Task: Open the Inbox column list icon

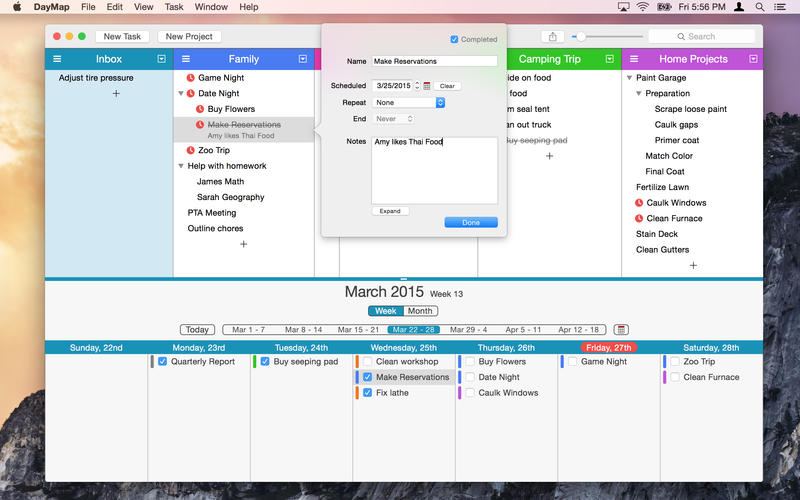Action: 57,59
